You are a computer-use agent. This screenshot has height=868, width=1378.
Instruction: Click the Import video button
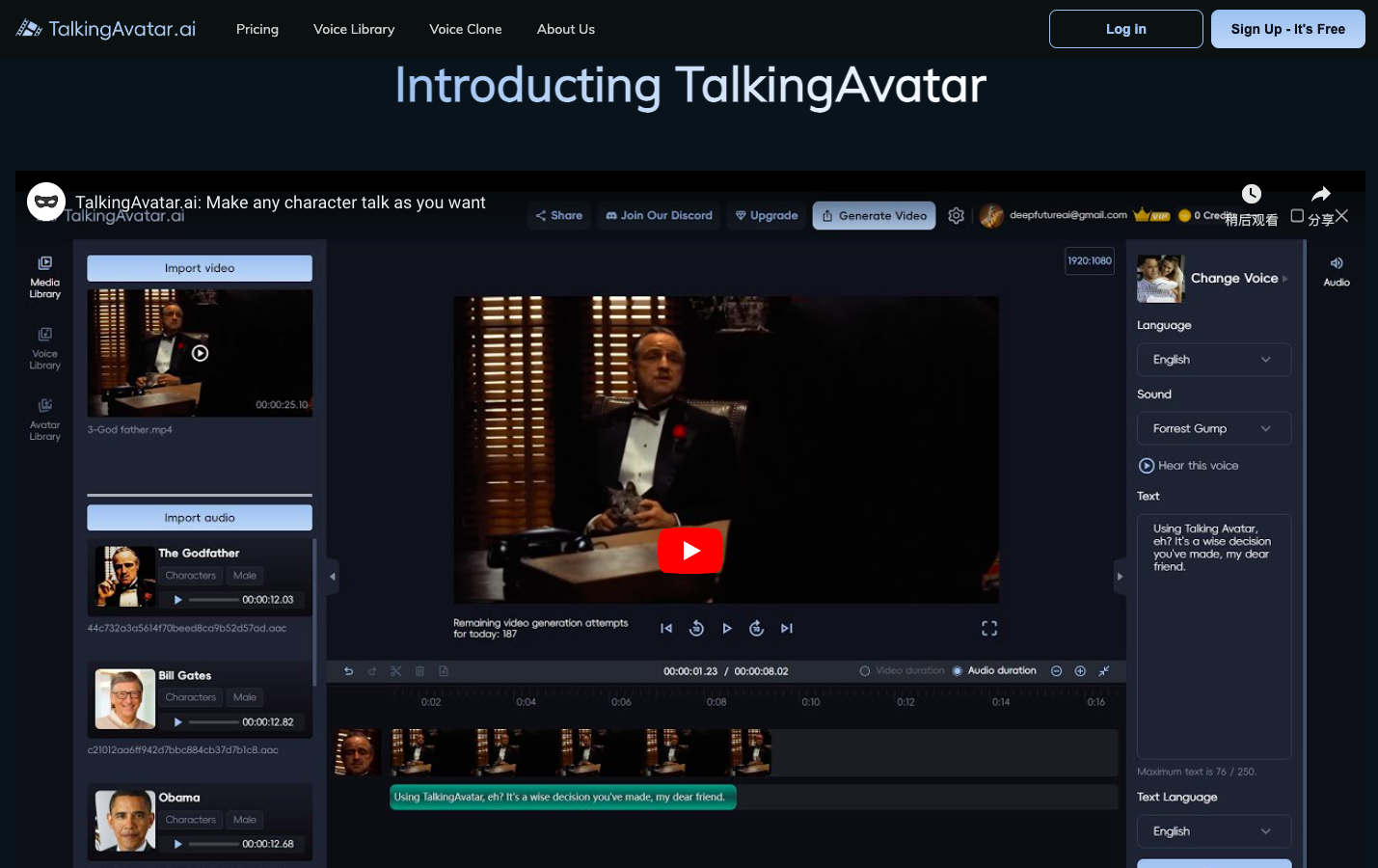pos(200,268)
